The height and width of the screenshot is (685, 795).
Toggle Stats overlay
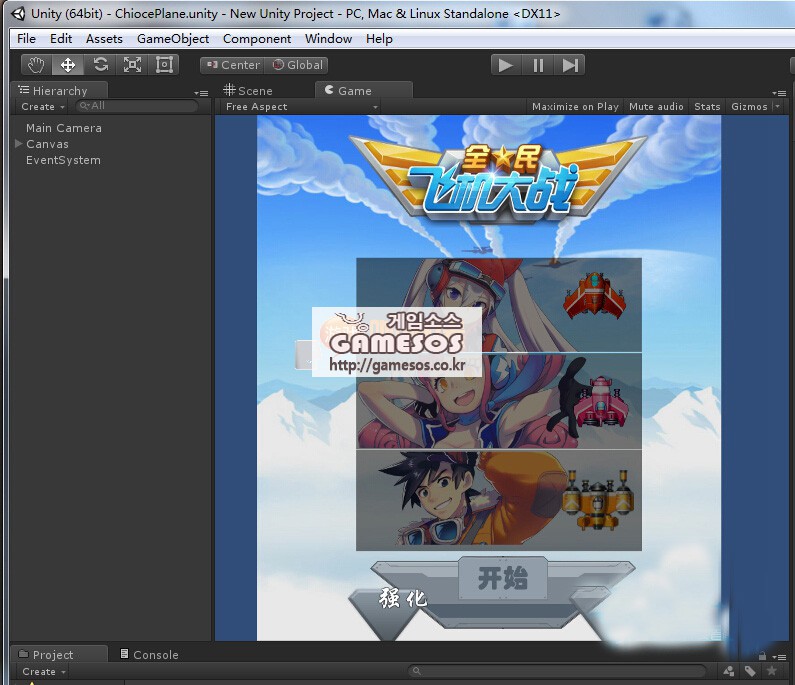pyautogui.click(x=707, y=106)
